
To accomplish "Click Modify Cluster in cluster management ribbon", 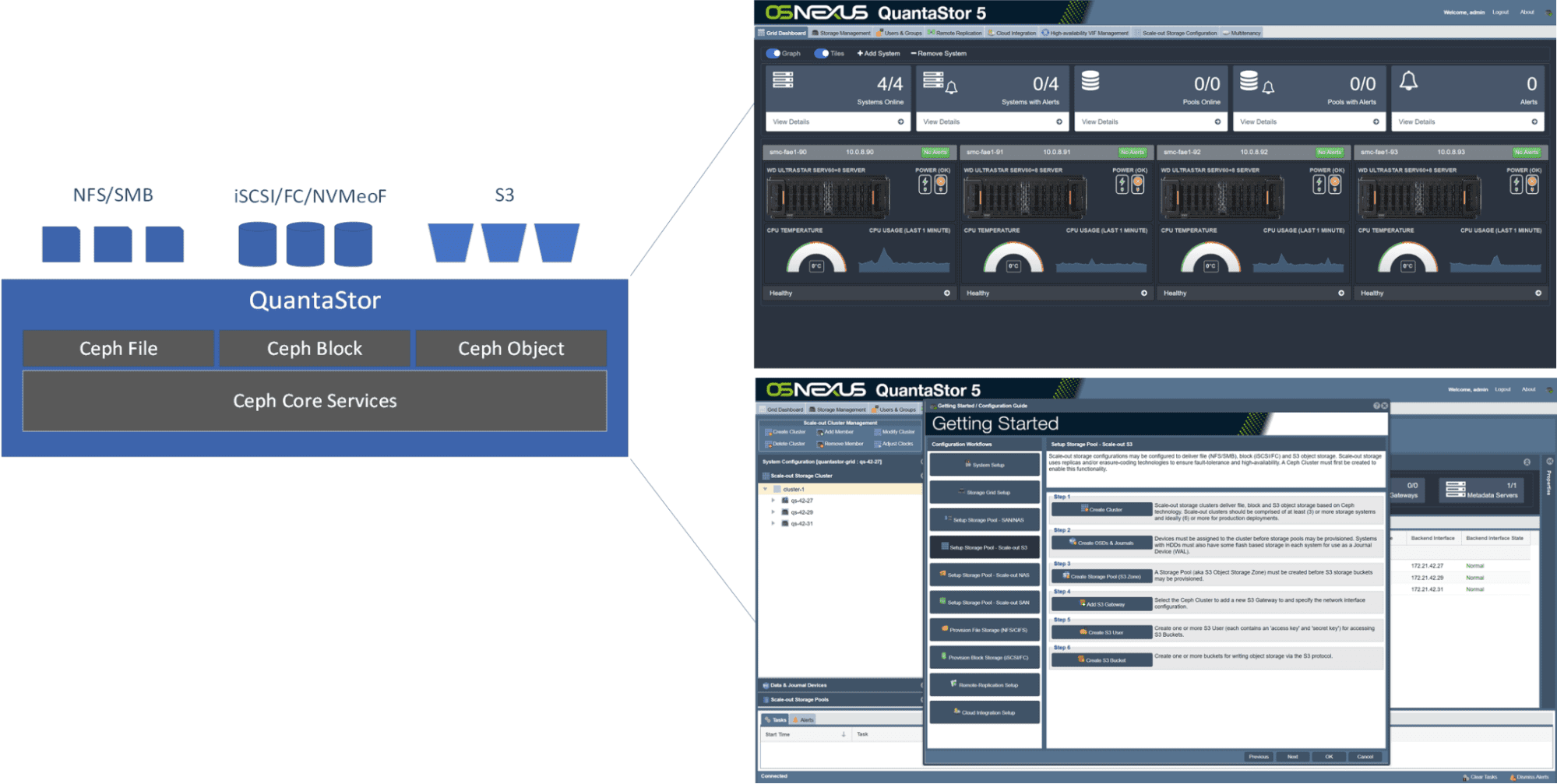I will [x=894, y=432].
